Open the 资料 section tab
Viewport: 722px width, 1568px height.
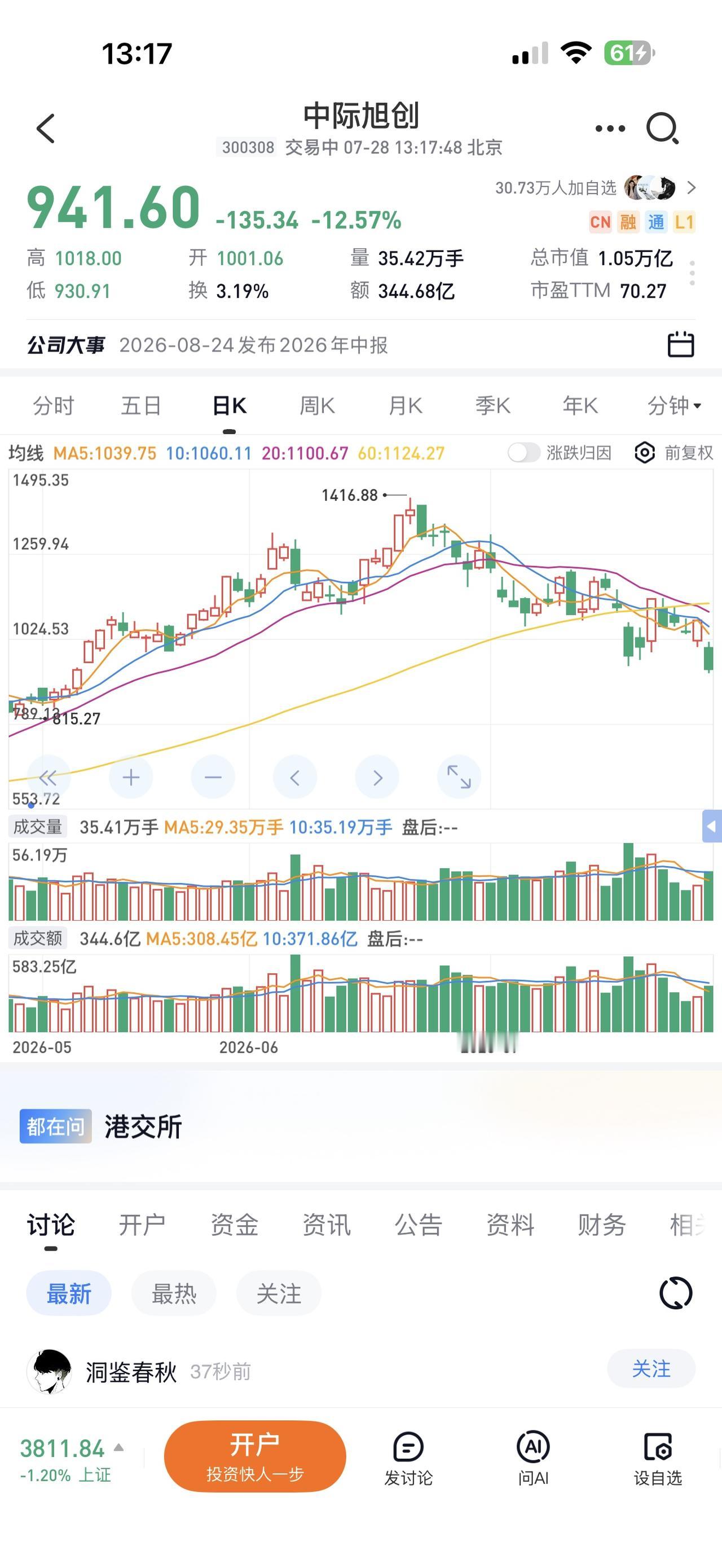[510, 1224]
